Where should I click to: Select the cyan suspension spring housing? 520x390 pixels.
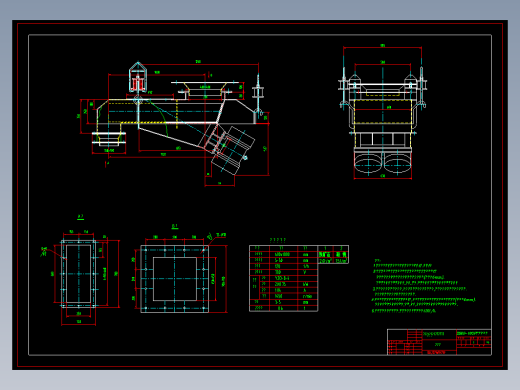(138, 77)
